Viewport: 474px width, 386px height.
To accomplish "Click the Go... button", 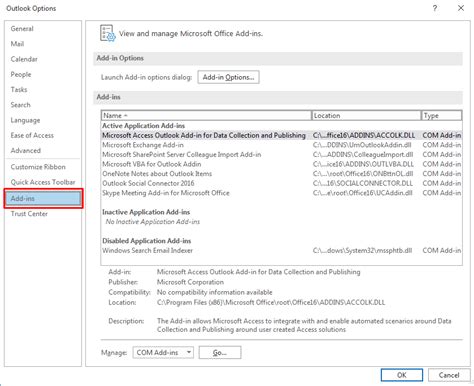I will pos(220,352).
